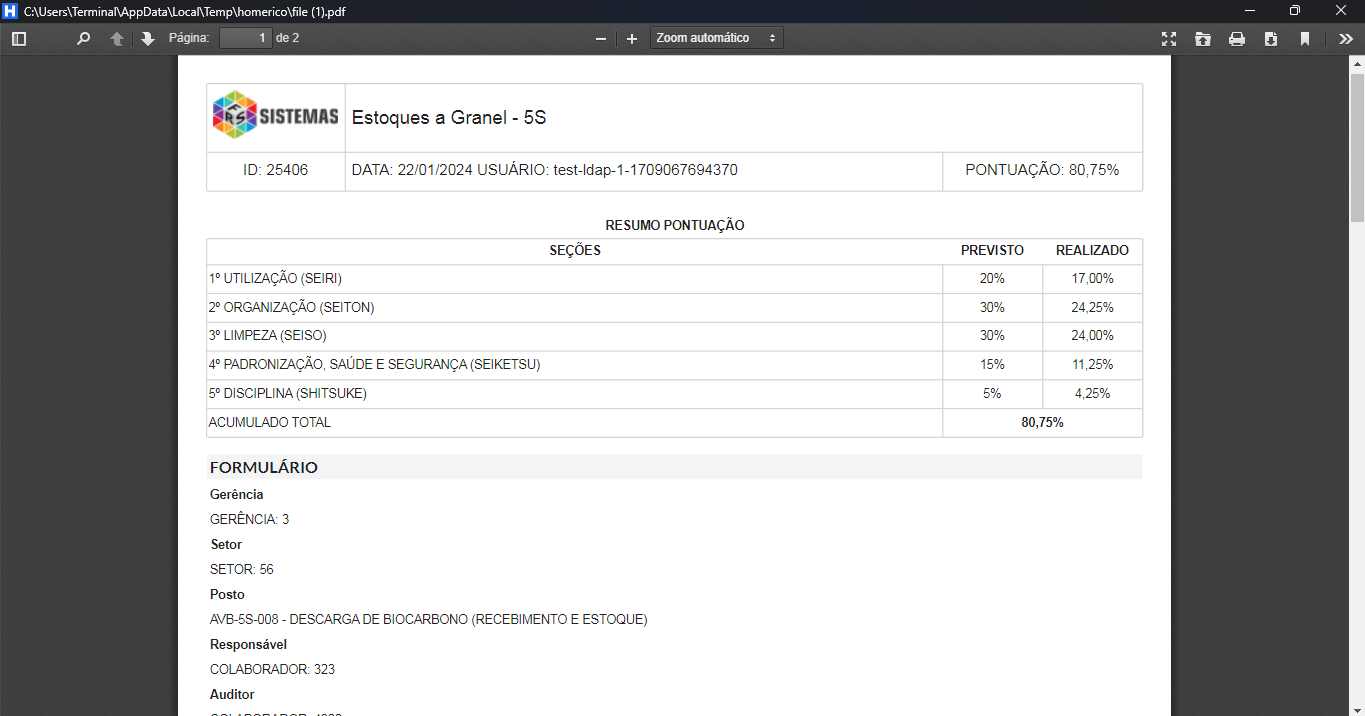Restore down the viewer window
Screen dimensions: 1365x716
pos(1295,11)
